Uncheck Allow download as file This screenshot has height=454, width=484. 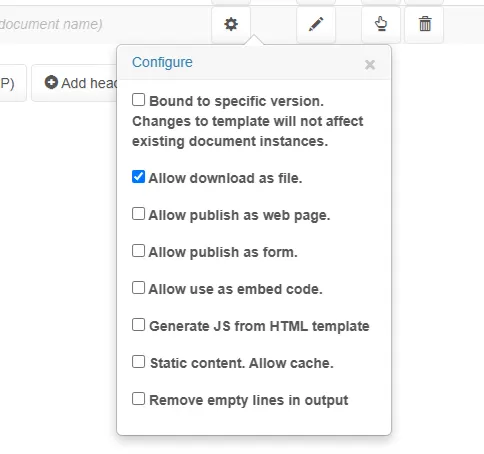138,177
